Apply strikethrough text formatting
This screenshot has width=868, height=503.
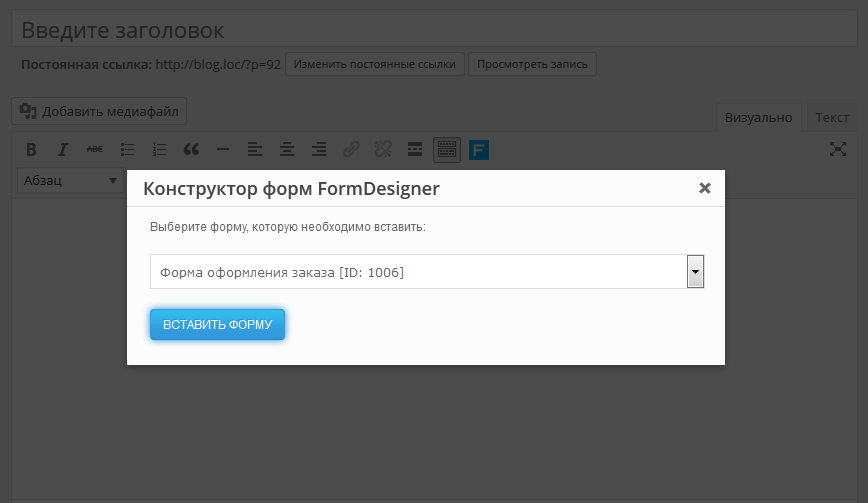coord(95,149)
